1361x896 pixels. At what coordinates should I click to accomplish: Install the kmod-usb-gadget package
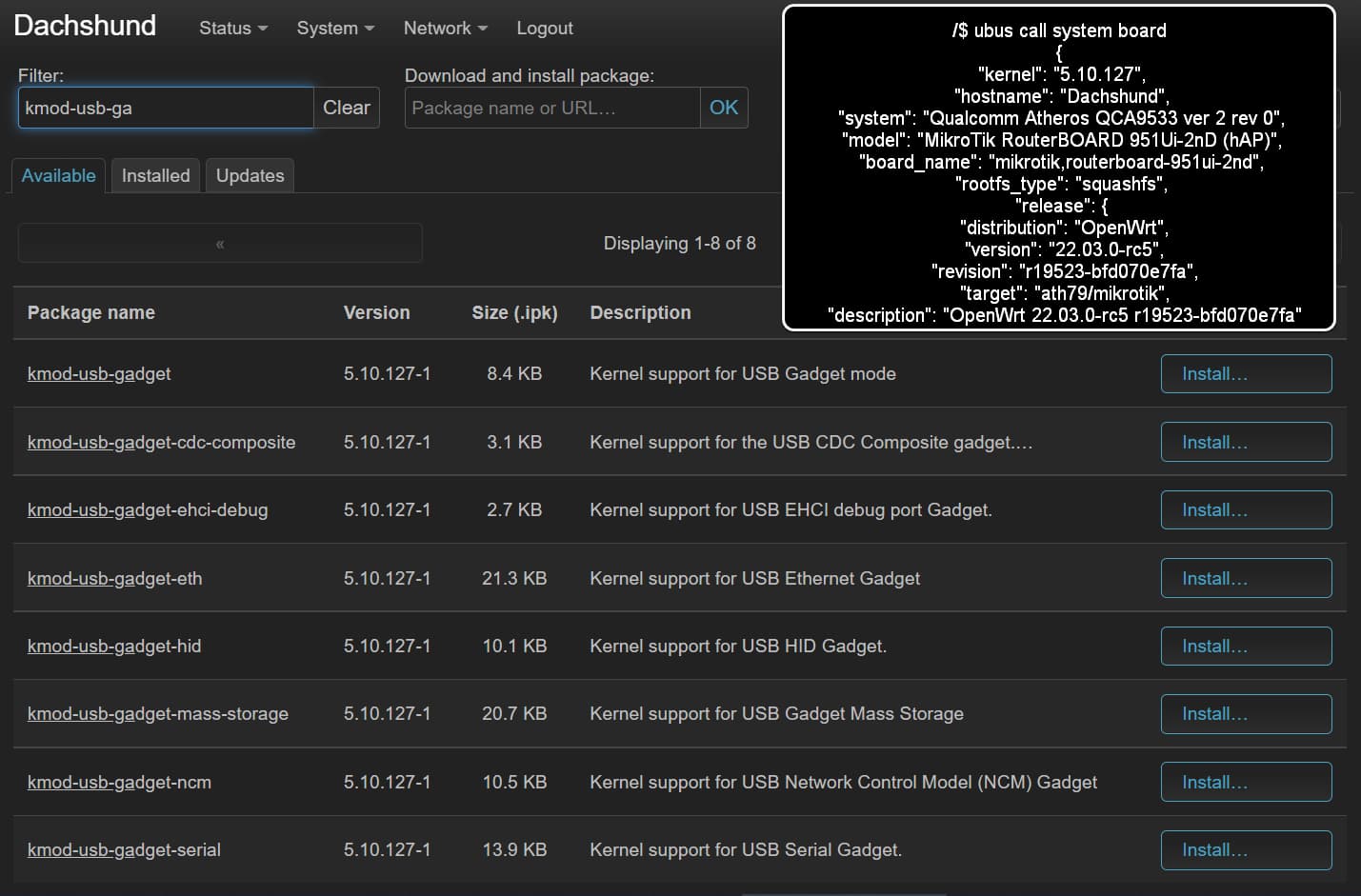(x=1246, y=373)
